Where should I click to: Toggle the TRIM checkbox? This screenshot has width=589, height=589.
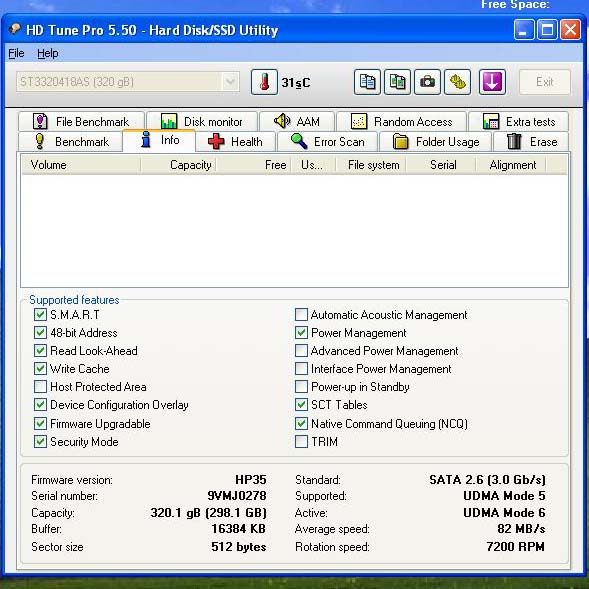tap(301, 441)
